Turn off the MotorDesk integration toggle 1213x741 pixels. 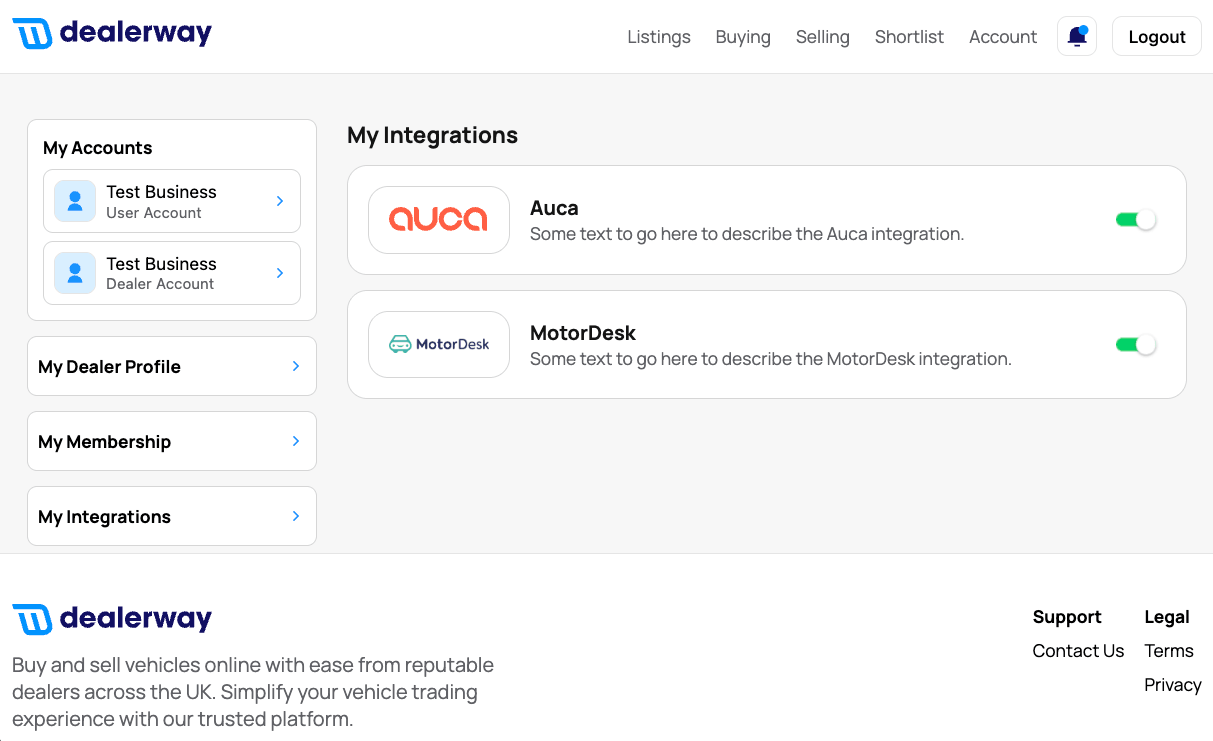(x=1136, y=345)
